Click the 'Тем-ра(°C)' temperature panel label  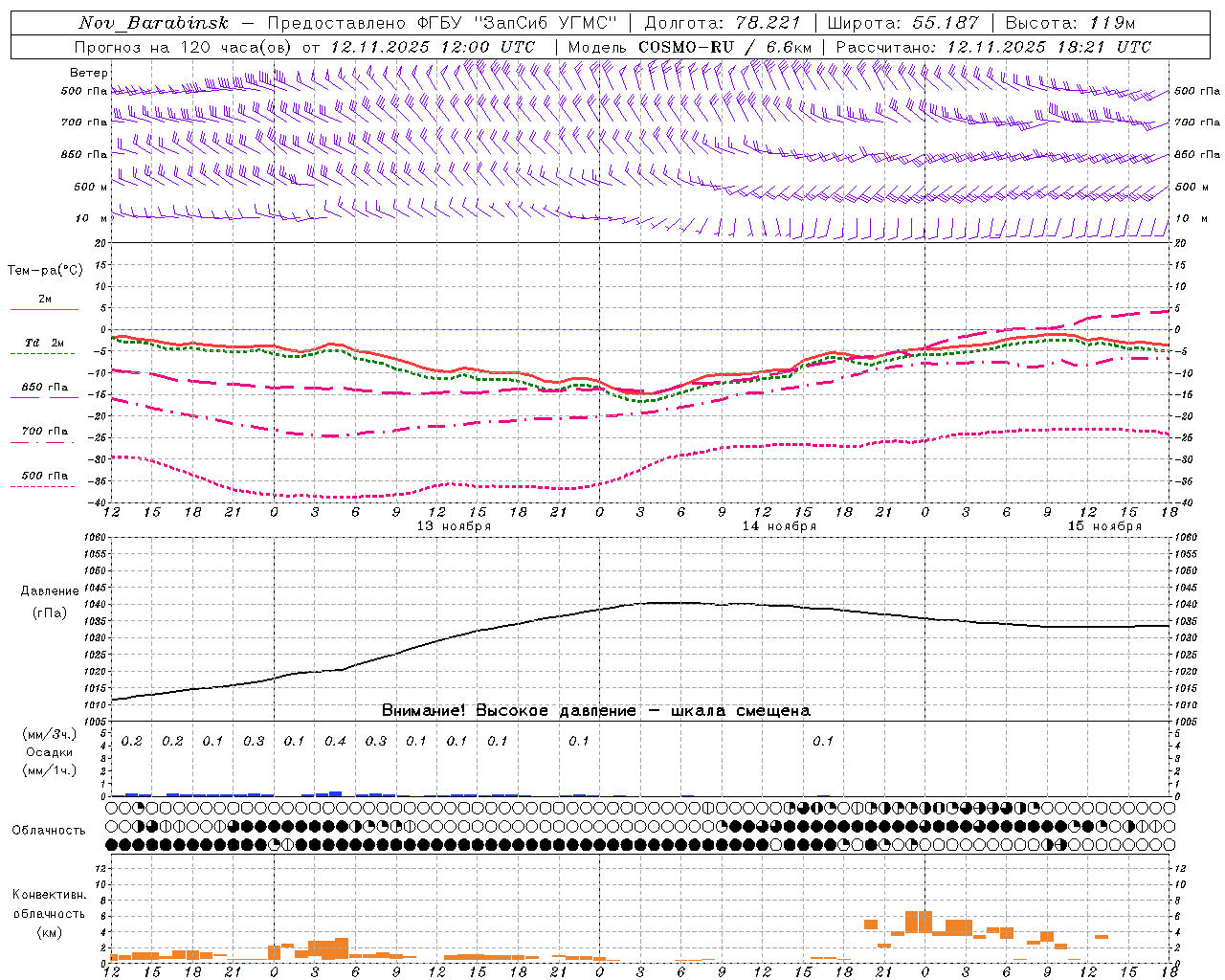pyautogui.click(x=45, y=271)
